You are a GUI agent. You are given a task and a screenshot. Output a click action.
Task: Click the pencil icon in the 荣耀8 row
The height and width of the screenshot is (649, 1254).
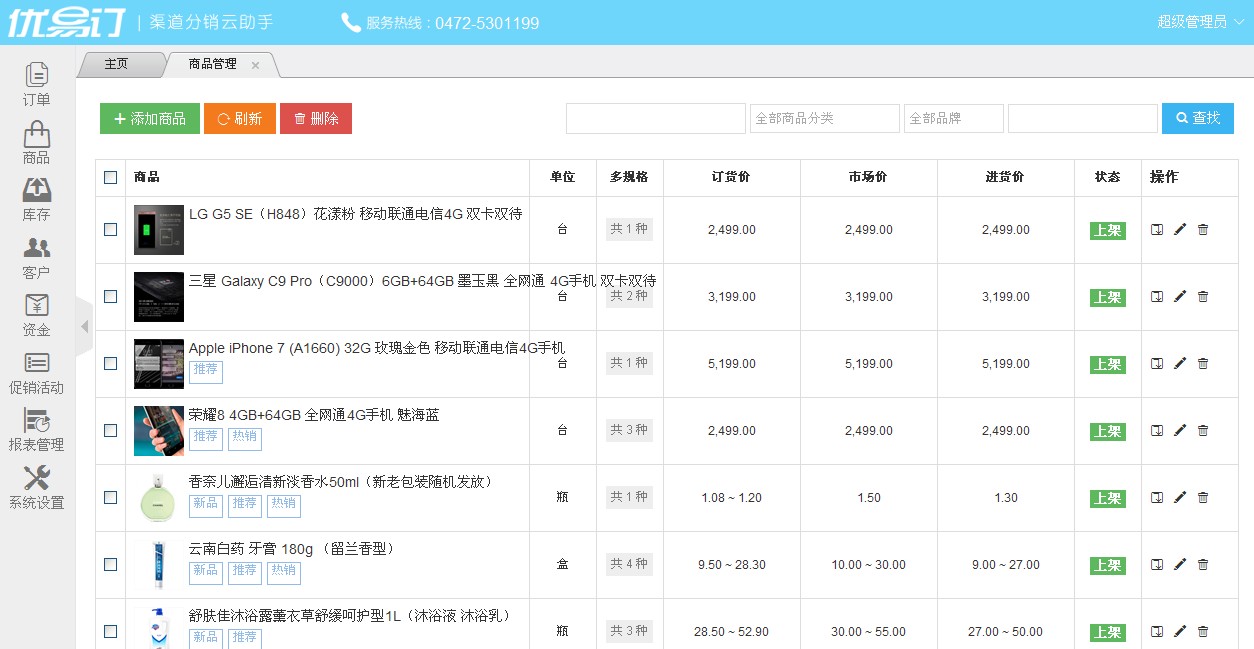(x=1180, y=431)
